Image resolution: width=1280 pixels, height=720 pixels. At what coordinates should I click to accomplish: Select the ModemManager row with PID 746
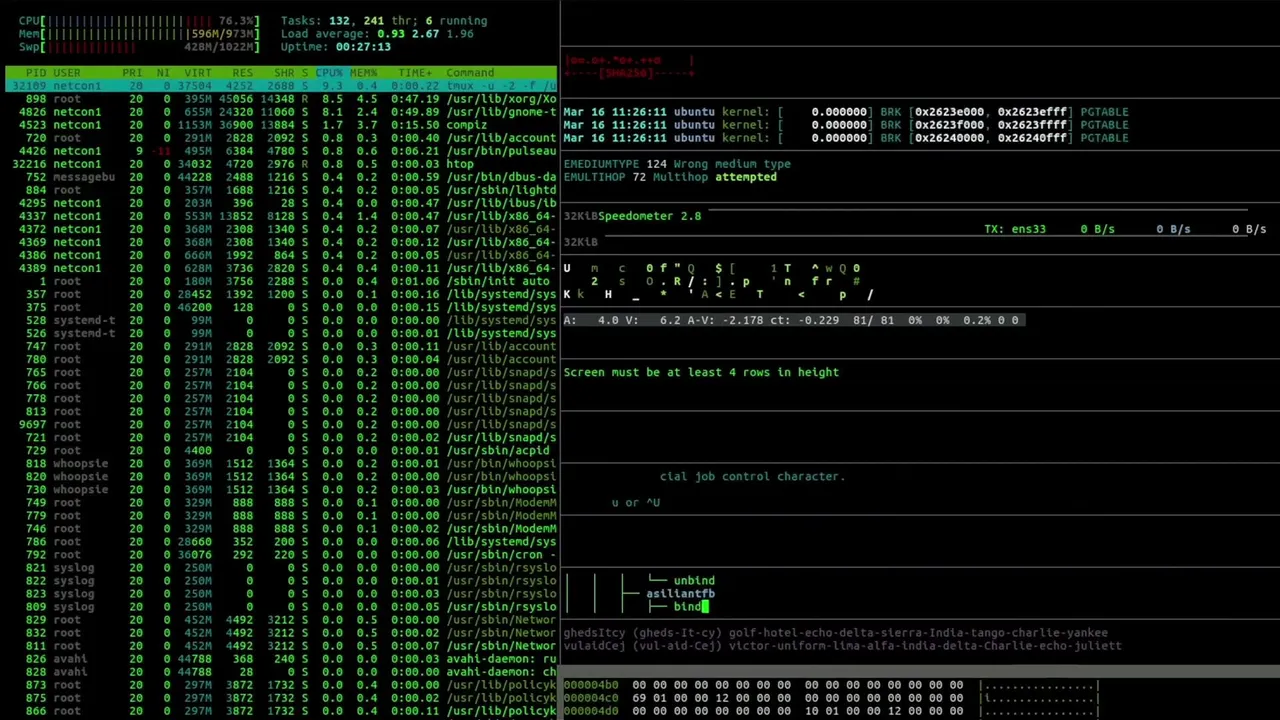click(x=281, y=528)
